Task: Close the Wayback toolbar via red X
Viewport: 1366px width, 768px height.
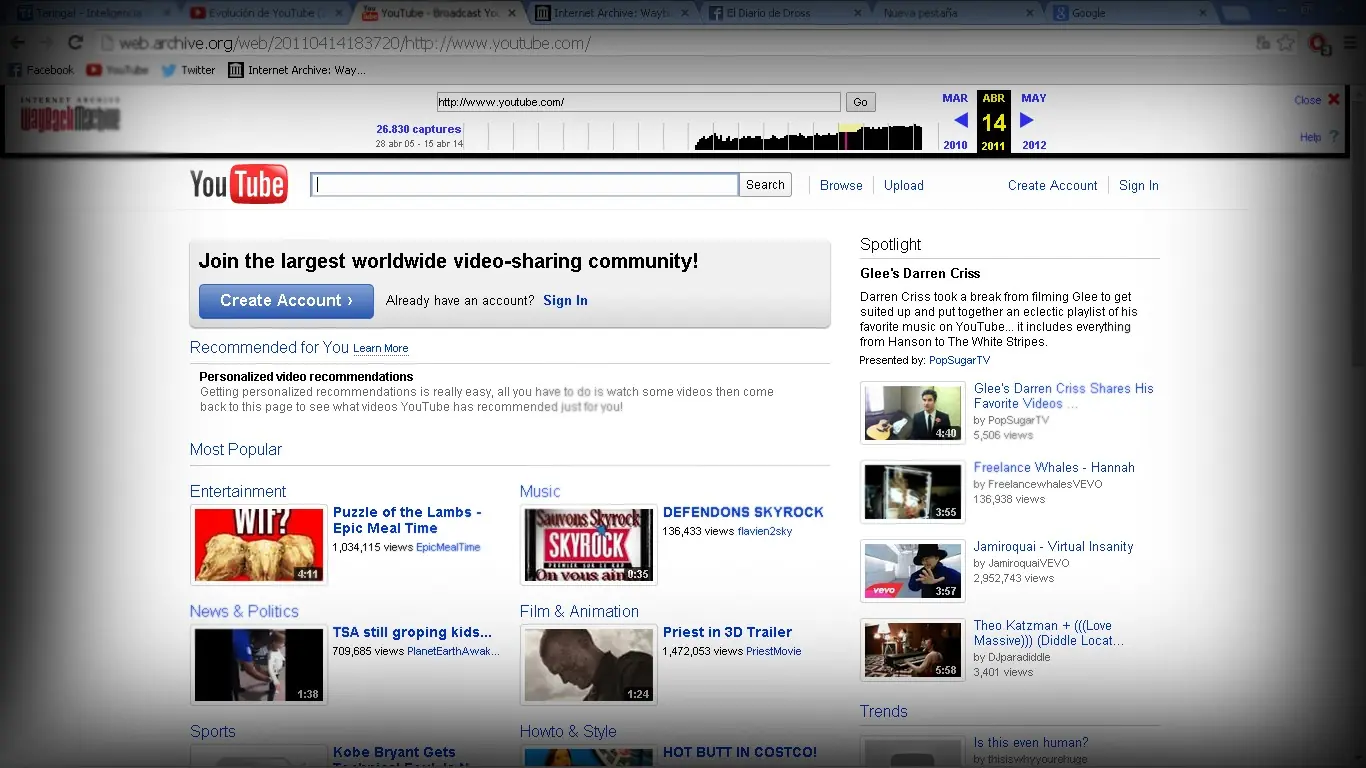Action: [x=1333, y=99]
